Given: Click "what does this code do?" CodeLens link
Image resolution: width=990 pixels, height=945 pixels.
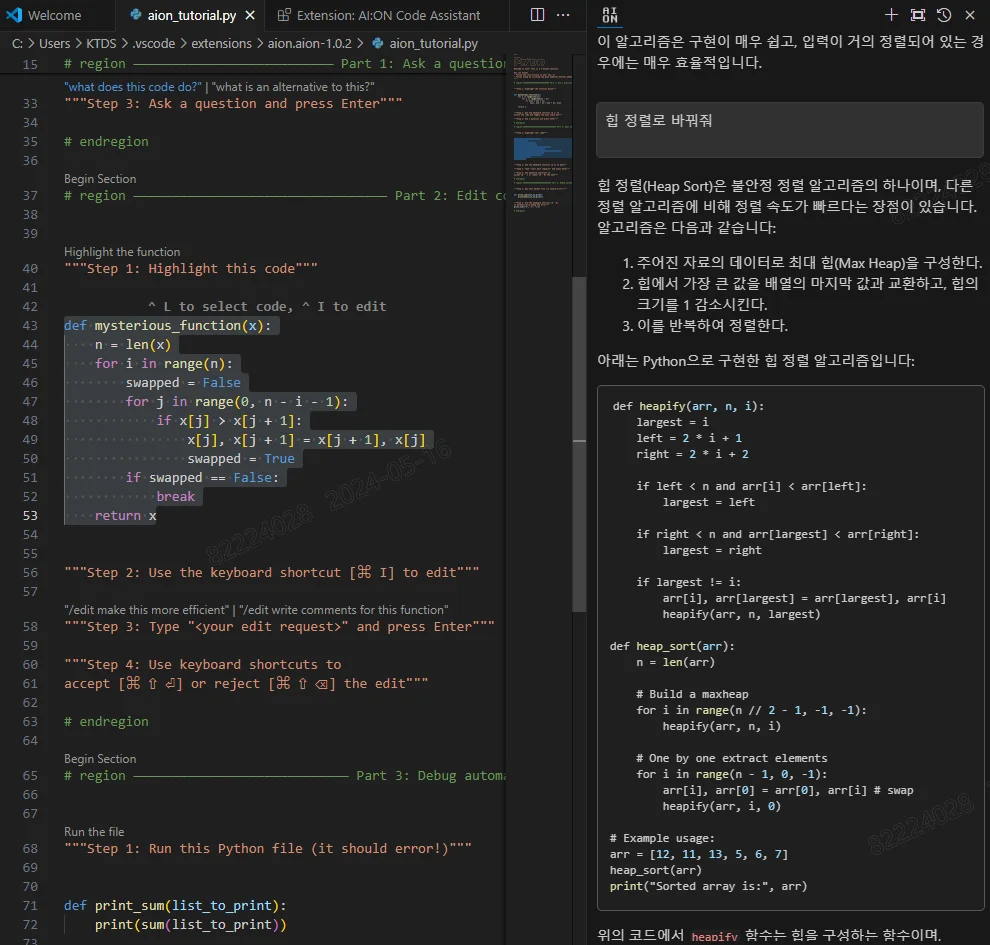Looking at the screenshot, I should 133,87.
